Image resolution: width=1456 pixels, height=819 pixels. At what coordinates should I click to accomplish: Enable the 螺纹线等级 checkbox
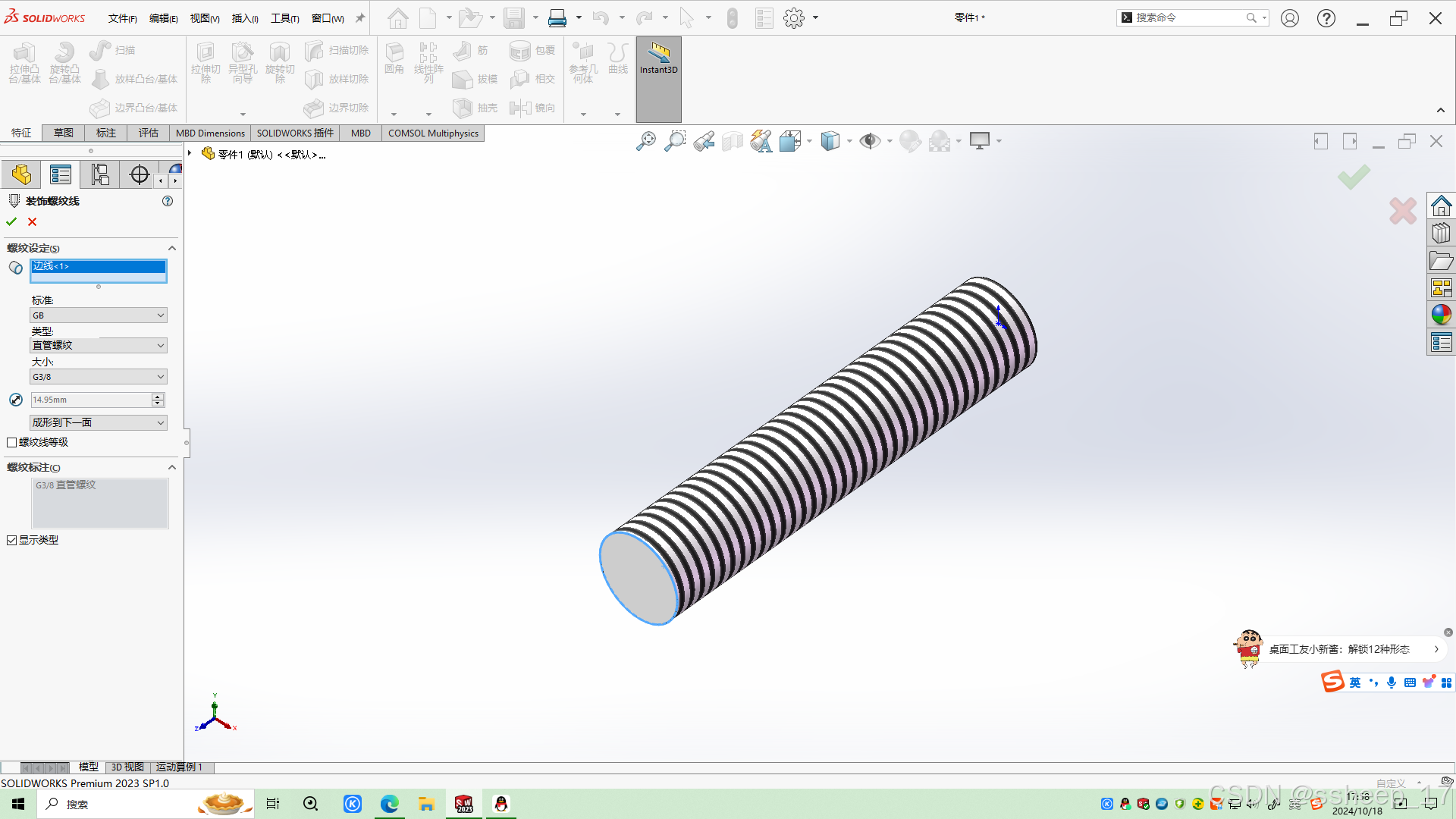click(12, 443)
